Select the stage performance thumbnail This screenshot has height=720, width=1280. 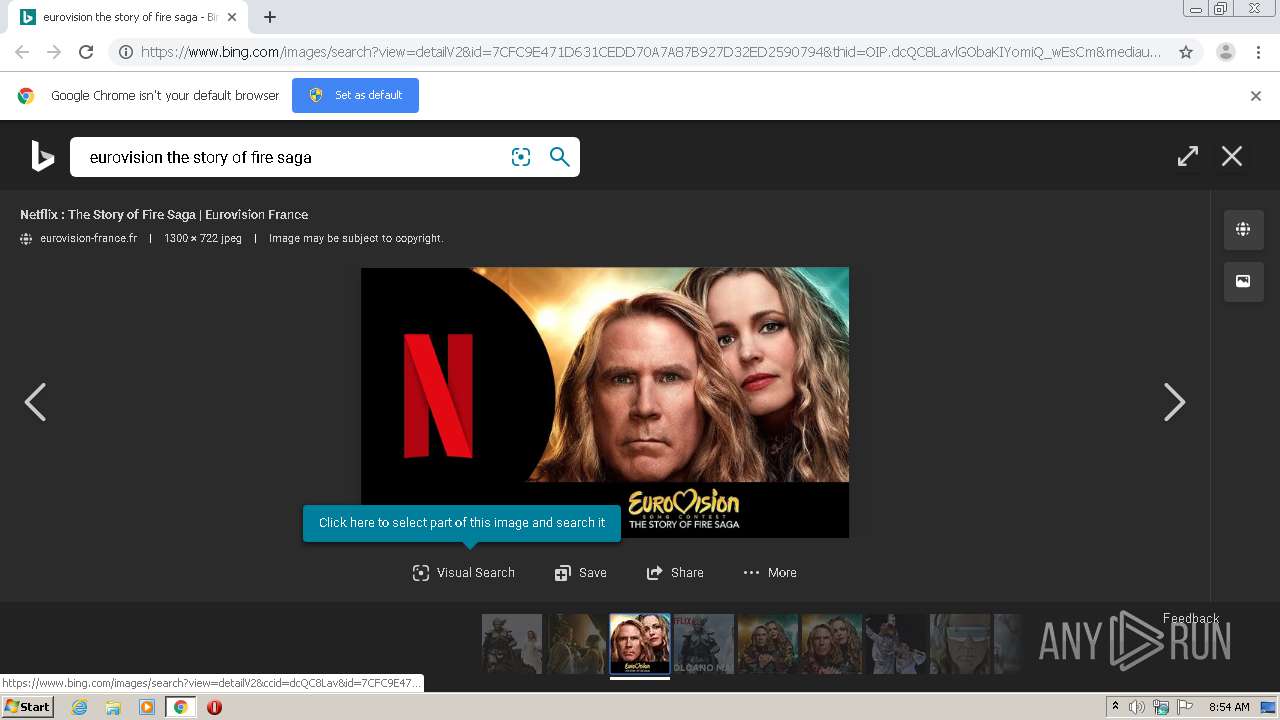(x=896, y=643)
